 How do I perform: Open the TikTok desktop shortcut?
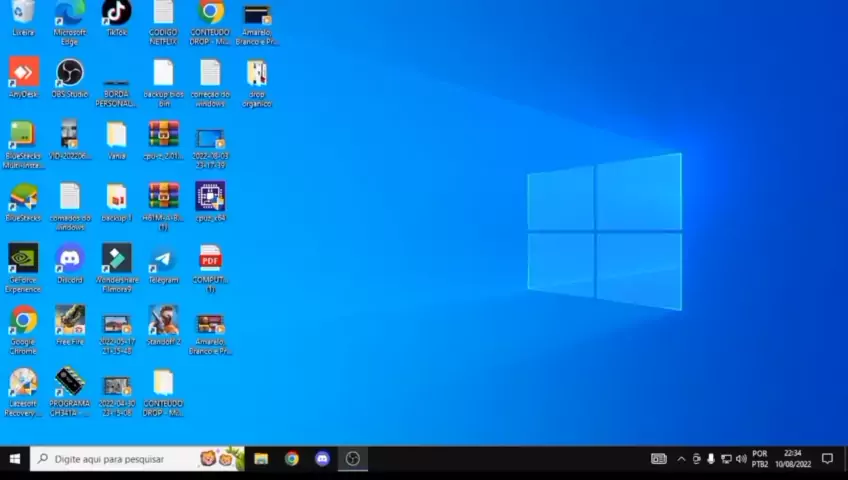pos(117,16)
